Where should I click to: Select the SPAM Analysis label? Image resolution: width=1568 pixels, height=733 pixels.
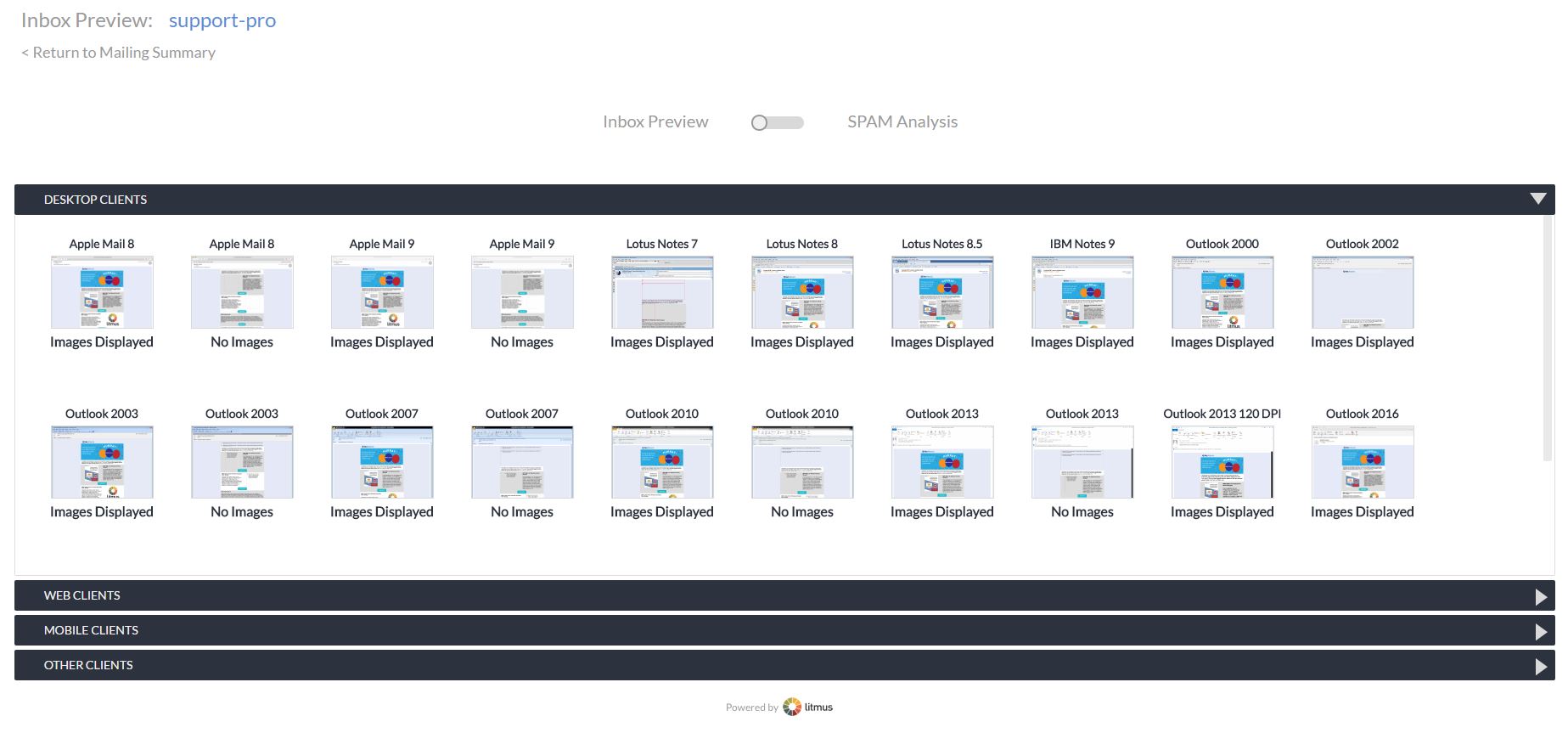[x=902, y=121]
